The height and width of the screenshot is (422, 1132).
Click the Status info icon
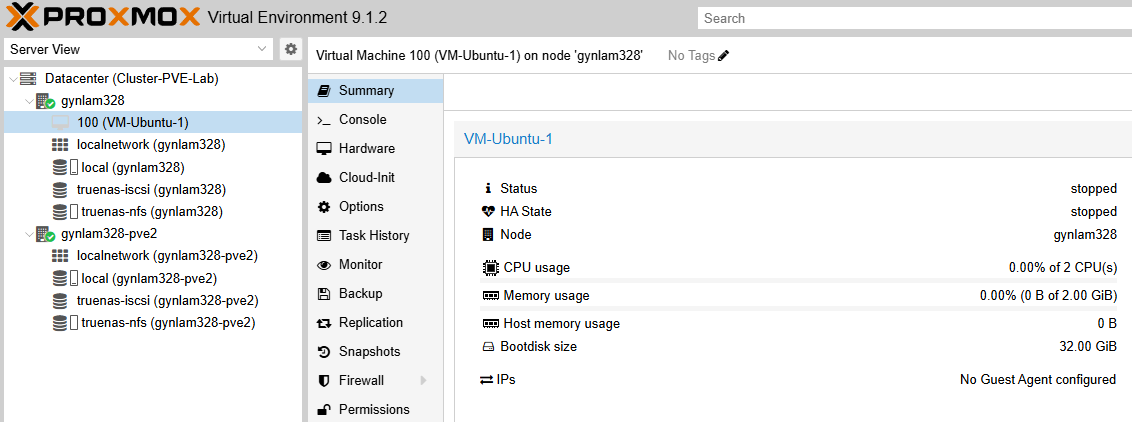(488, 189)
